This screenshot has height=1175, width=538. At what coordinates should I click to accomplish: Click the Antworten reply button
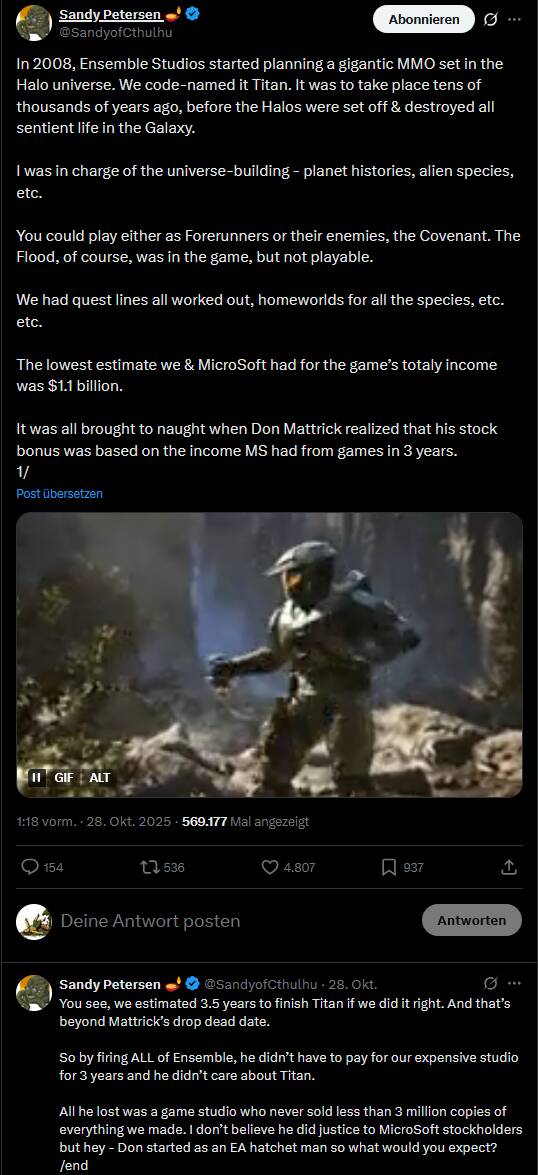pos(471,920)
